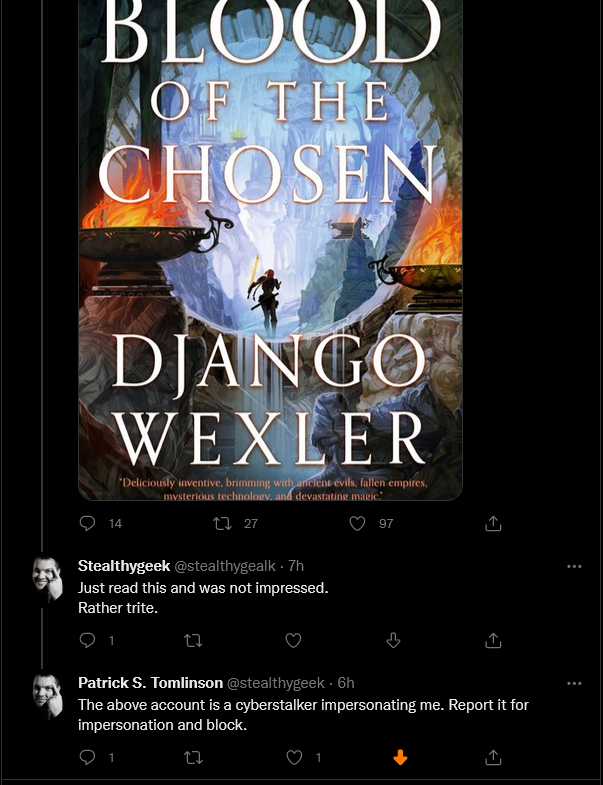
Task: Like Patrick S. Tomlinson's impersonation warning
Action: 294,757
